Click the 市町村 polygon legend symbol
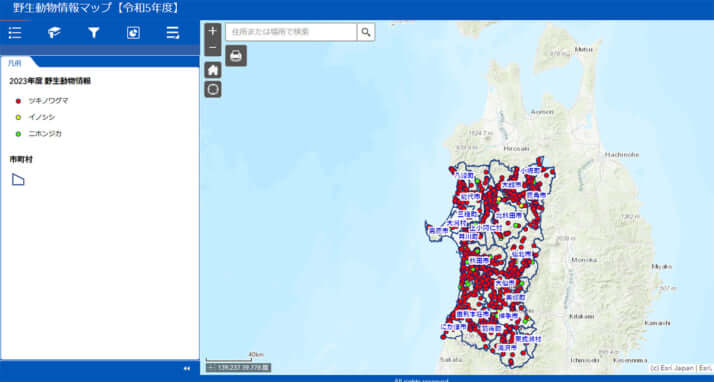This screenshot has height=382, width=714. pos(18,180)
